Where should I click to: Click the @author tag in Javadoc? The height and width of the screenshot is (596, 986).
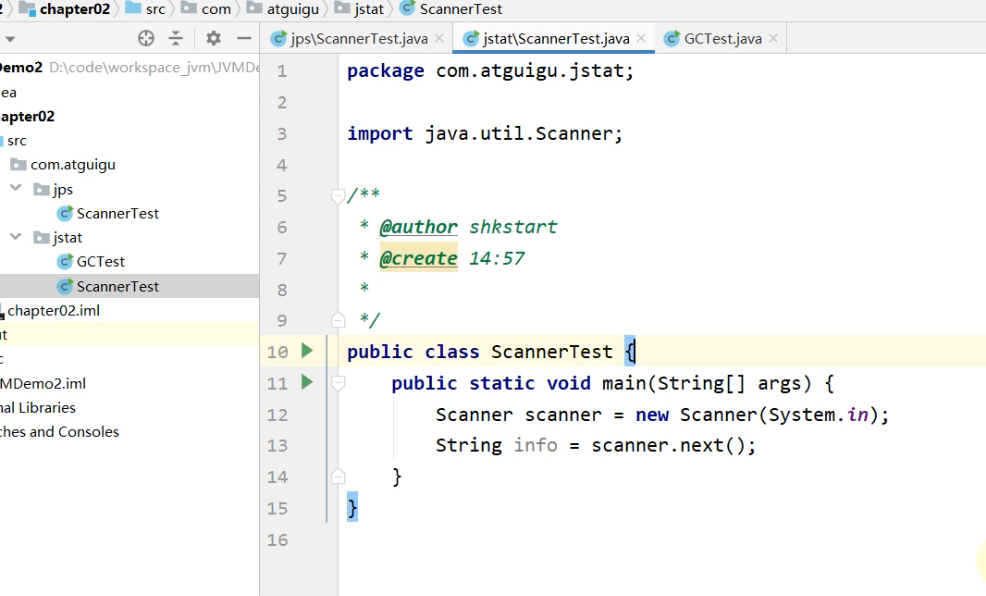click(x=419, y=227)
